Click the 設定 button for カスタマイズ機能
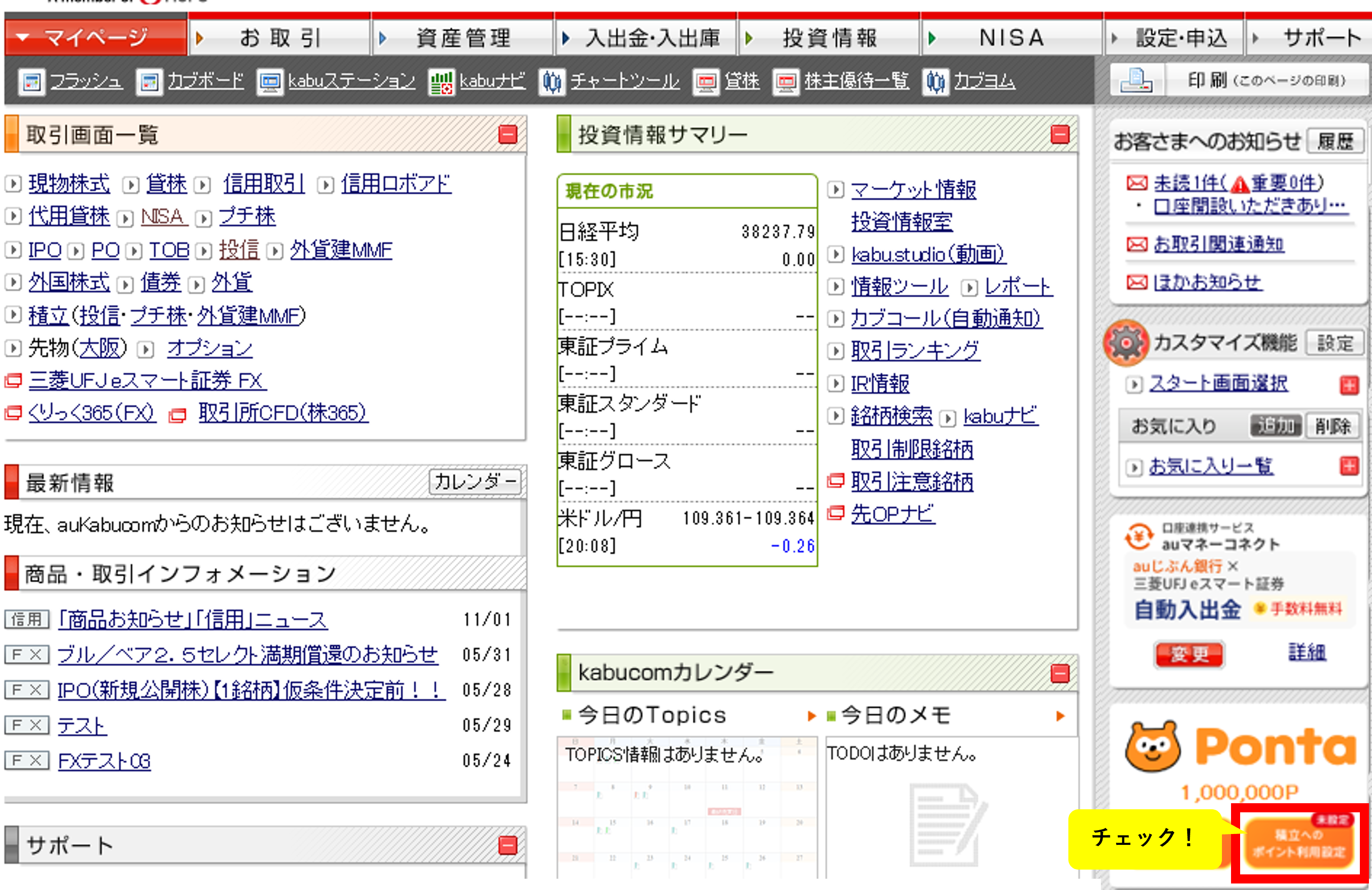 (1335, 343)
